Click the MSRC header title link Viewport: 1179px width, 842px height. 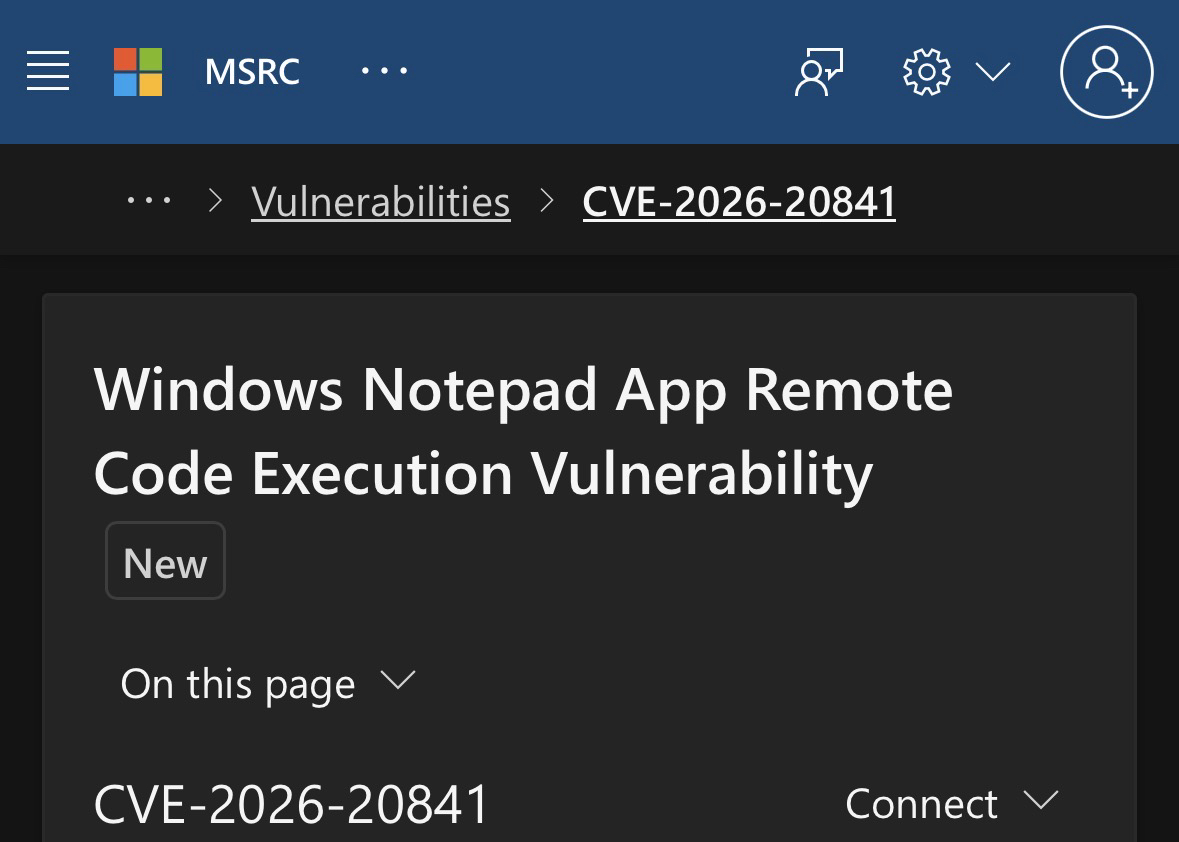(252, 72)
